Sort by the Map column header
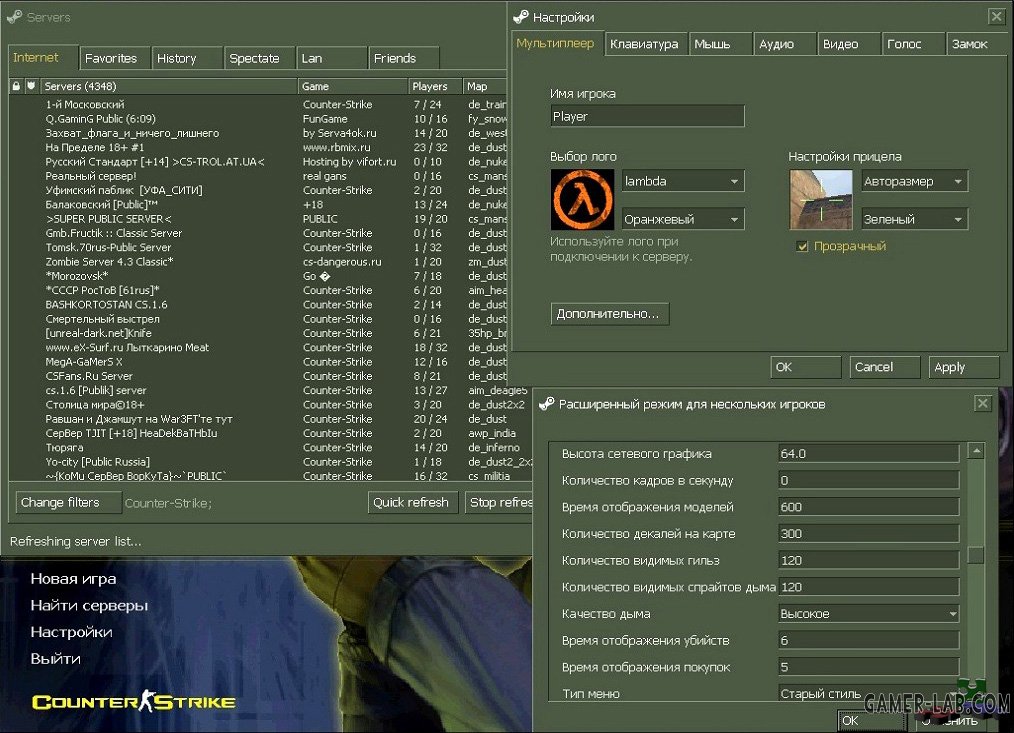Screen dimensions: 1014x733 [485, 86]
